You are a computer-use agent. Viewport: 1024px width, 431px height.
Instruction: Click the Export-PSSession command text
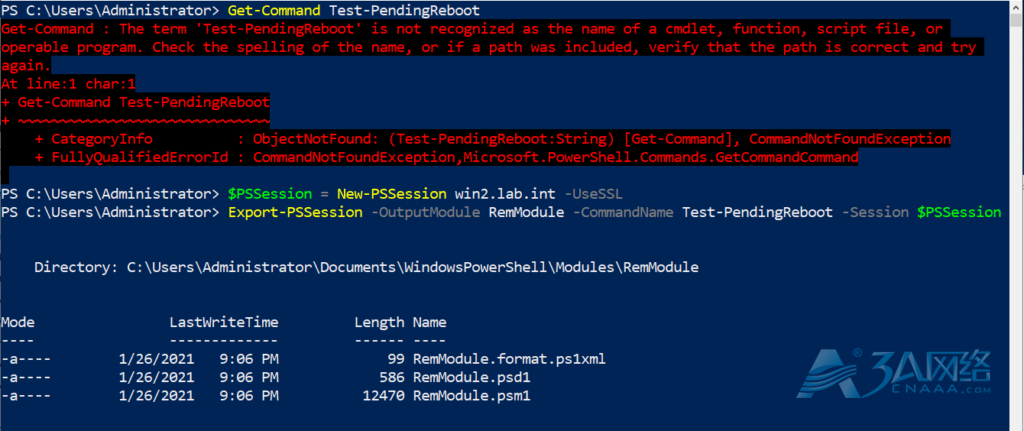295,212
